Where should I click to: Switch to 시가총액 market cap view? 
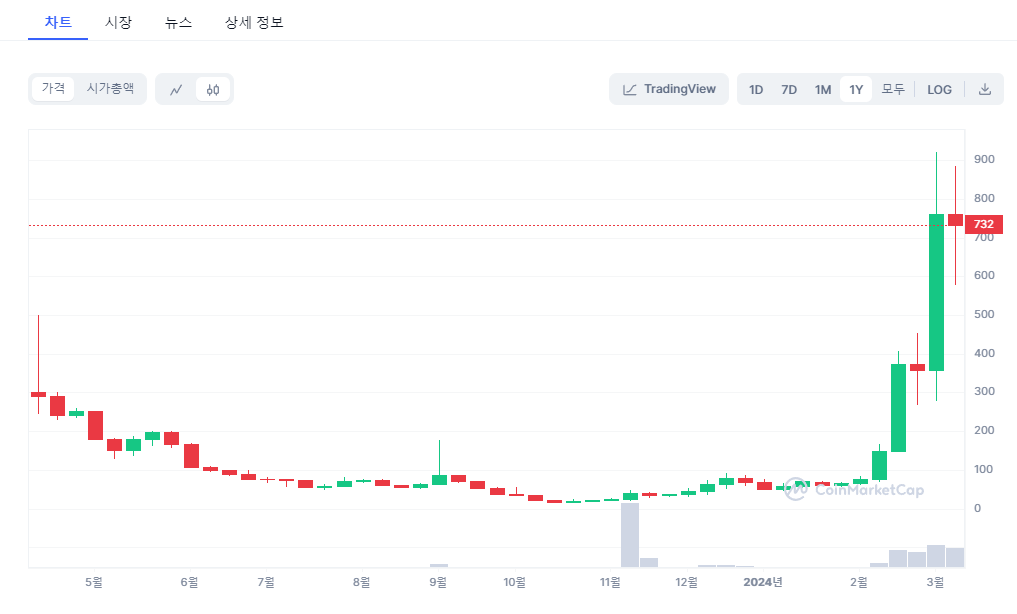[110, 88]
